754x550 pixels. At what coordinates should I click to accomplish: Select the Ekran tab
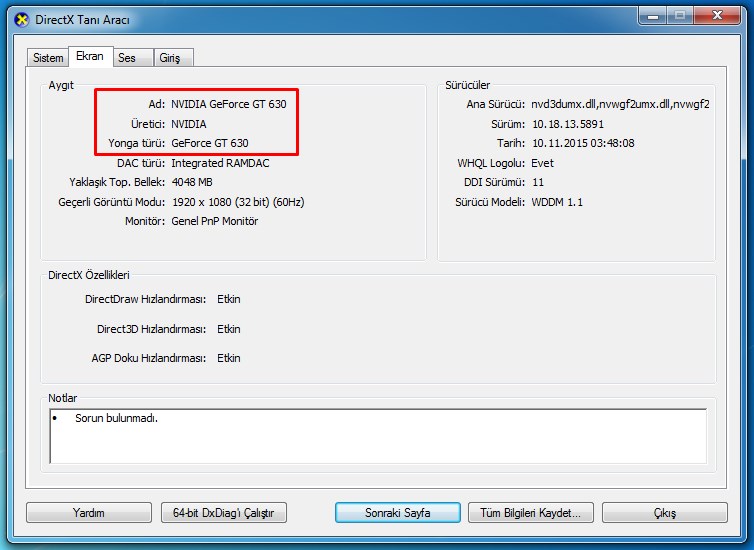pyautogui.click(x=89, y=57)
